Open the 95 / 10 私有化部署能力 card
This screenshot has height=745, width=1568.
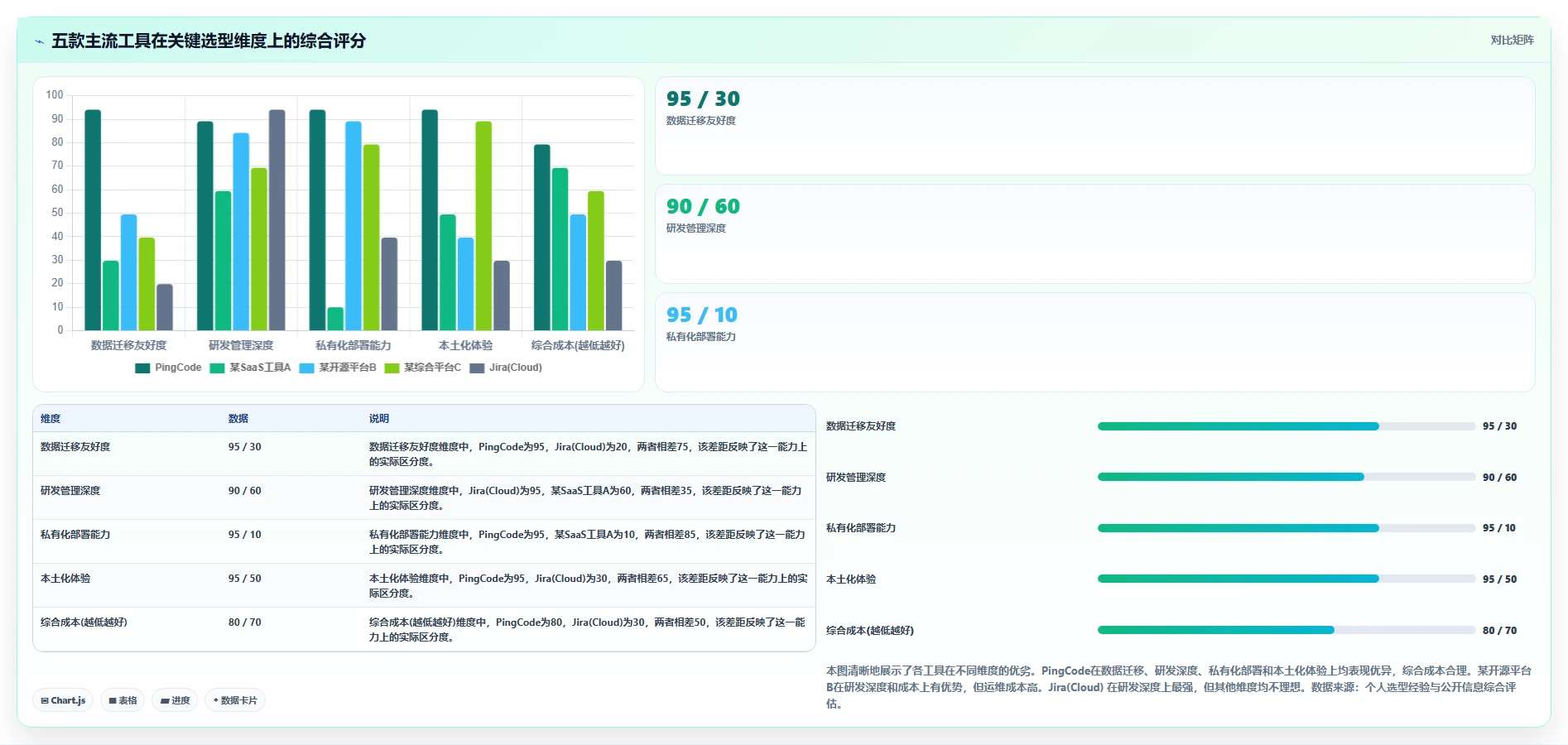[1094, 342]
